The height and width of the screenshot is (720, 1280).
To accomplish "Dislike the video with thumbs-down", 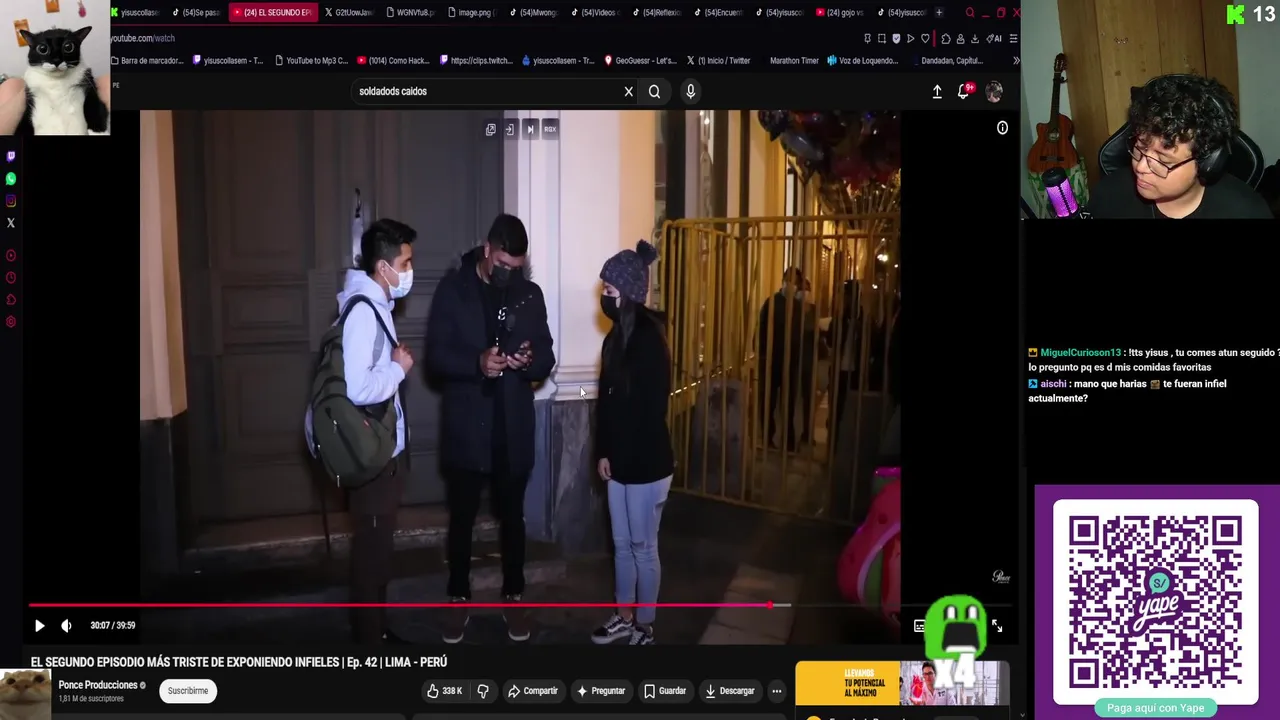I will [x=483, y=691].
